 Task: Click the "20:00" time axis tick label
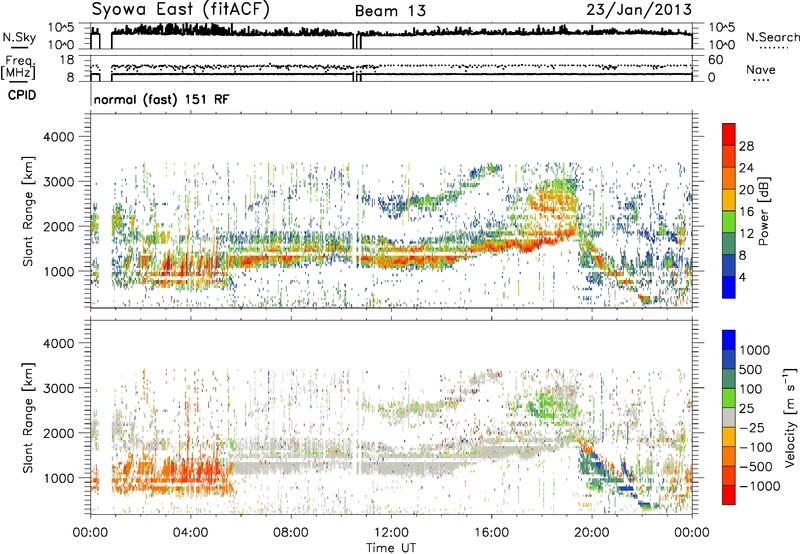pyautogui.click(x=591, y=533)
